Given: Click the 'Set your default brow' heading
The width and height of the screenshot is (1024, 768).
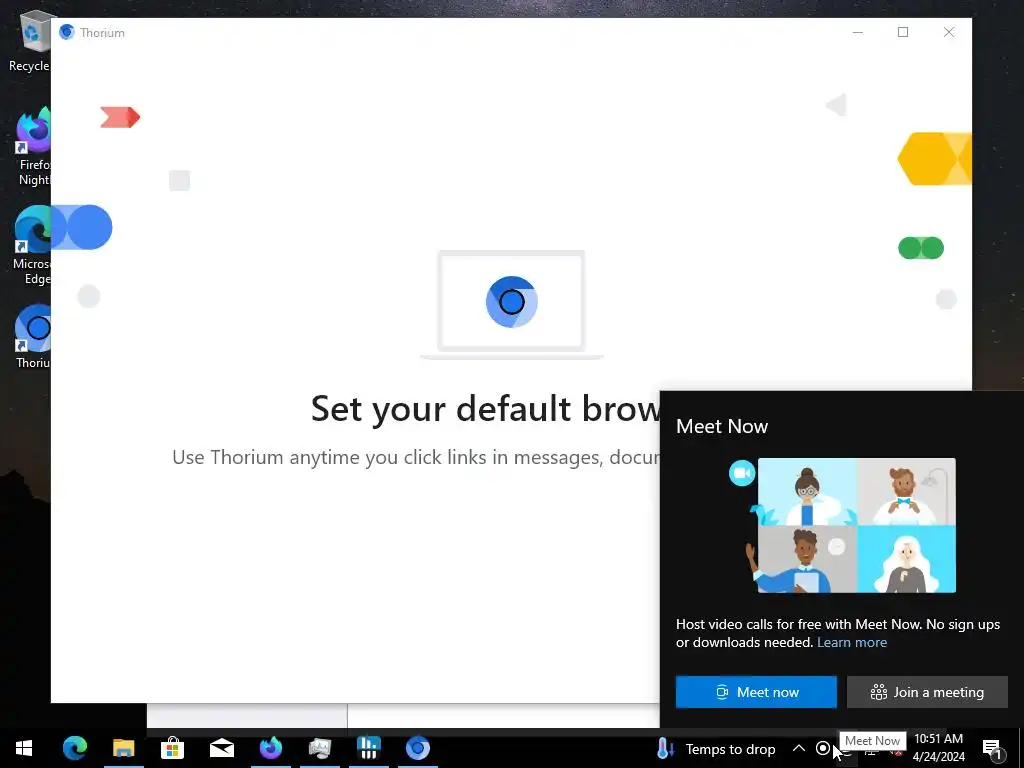Looking at the screenshot, I should click(x=485, y=409).
